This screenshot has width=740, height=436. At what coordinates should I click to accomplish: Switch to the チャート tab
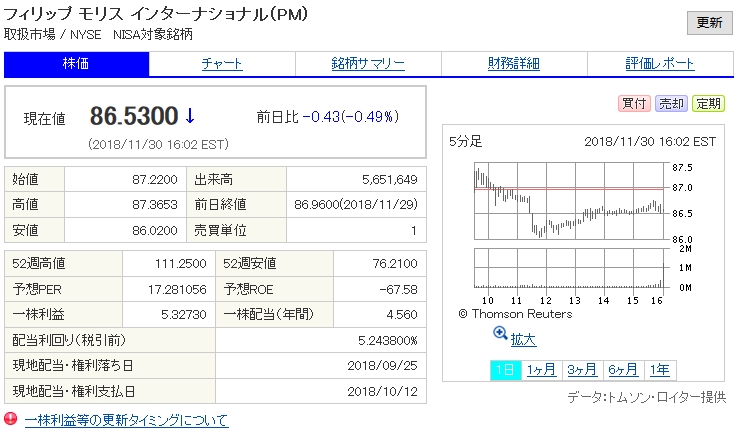pyautogui.click(x=222, y=64)
